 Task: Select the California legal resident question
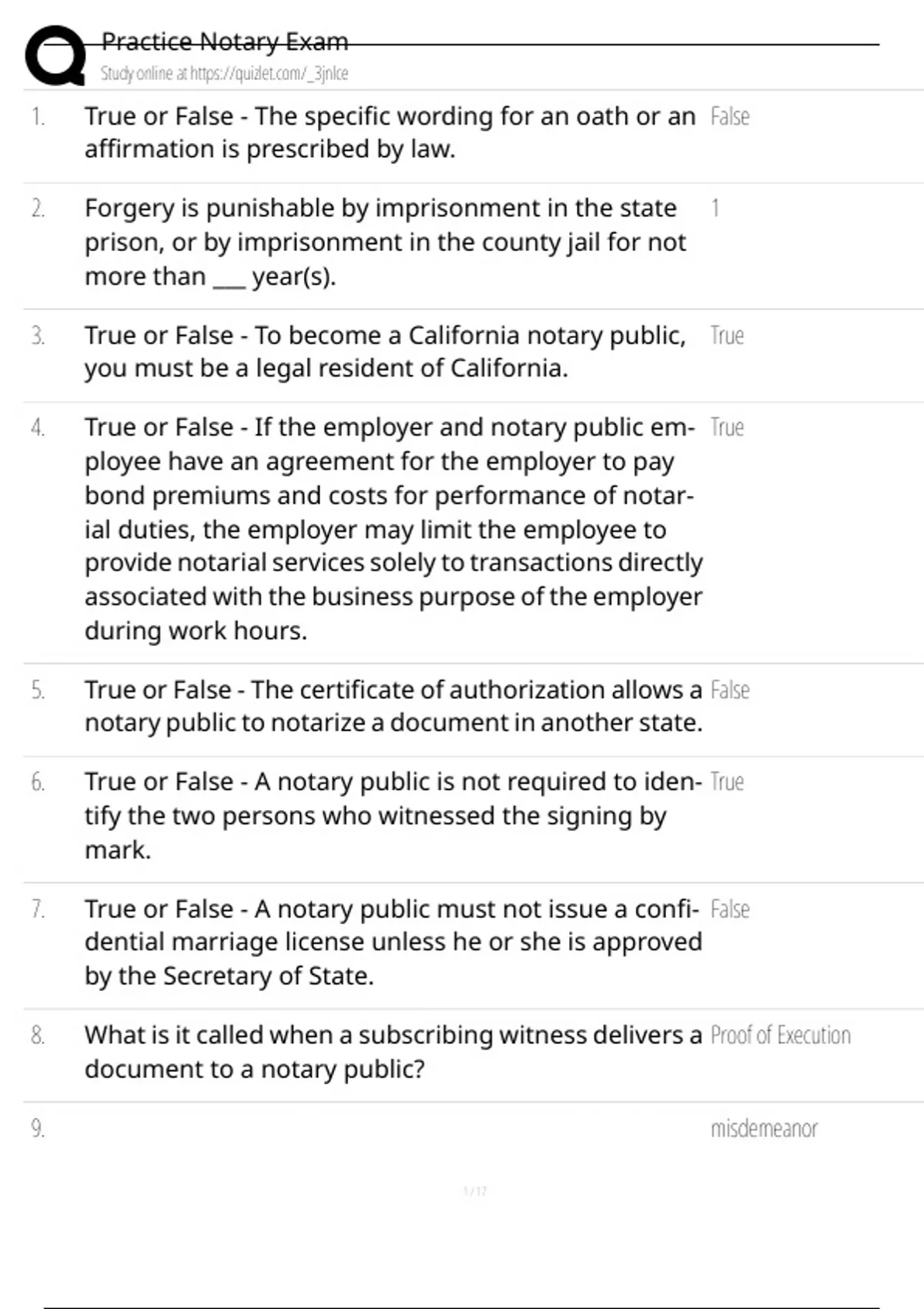(x=385, y=352)
